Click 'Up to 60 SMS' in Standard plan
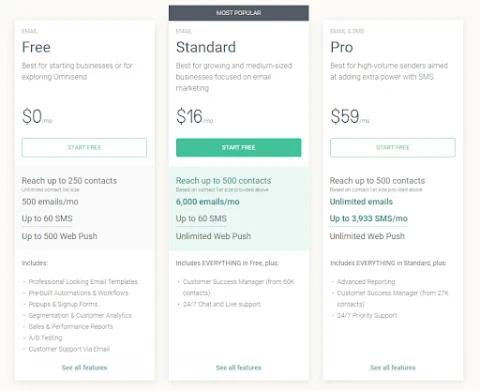This screenshot has width=480, height=391. click(x=201, y=219)
